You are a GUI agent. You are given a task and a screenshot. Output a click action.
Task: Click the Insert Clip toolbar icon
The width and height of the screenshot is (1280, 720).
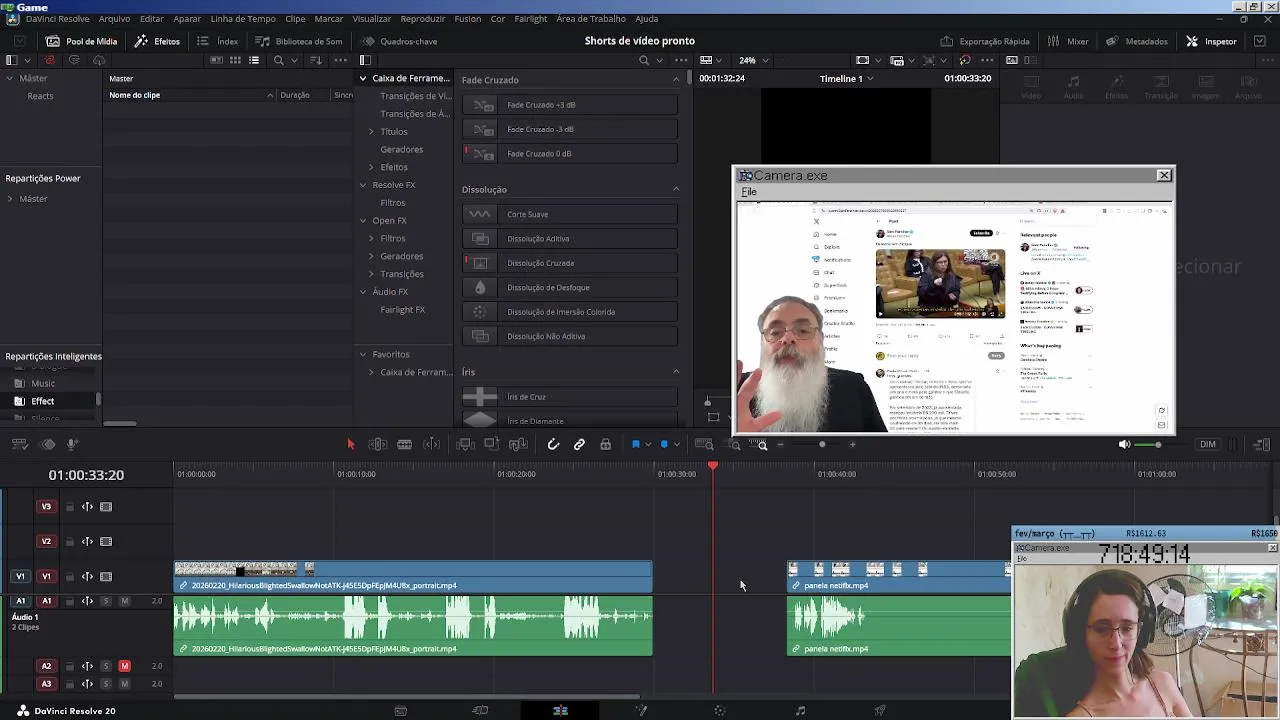tap(465, 444)
